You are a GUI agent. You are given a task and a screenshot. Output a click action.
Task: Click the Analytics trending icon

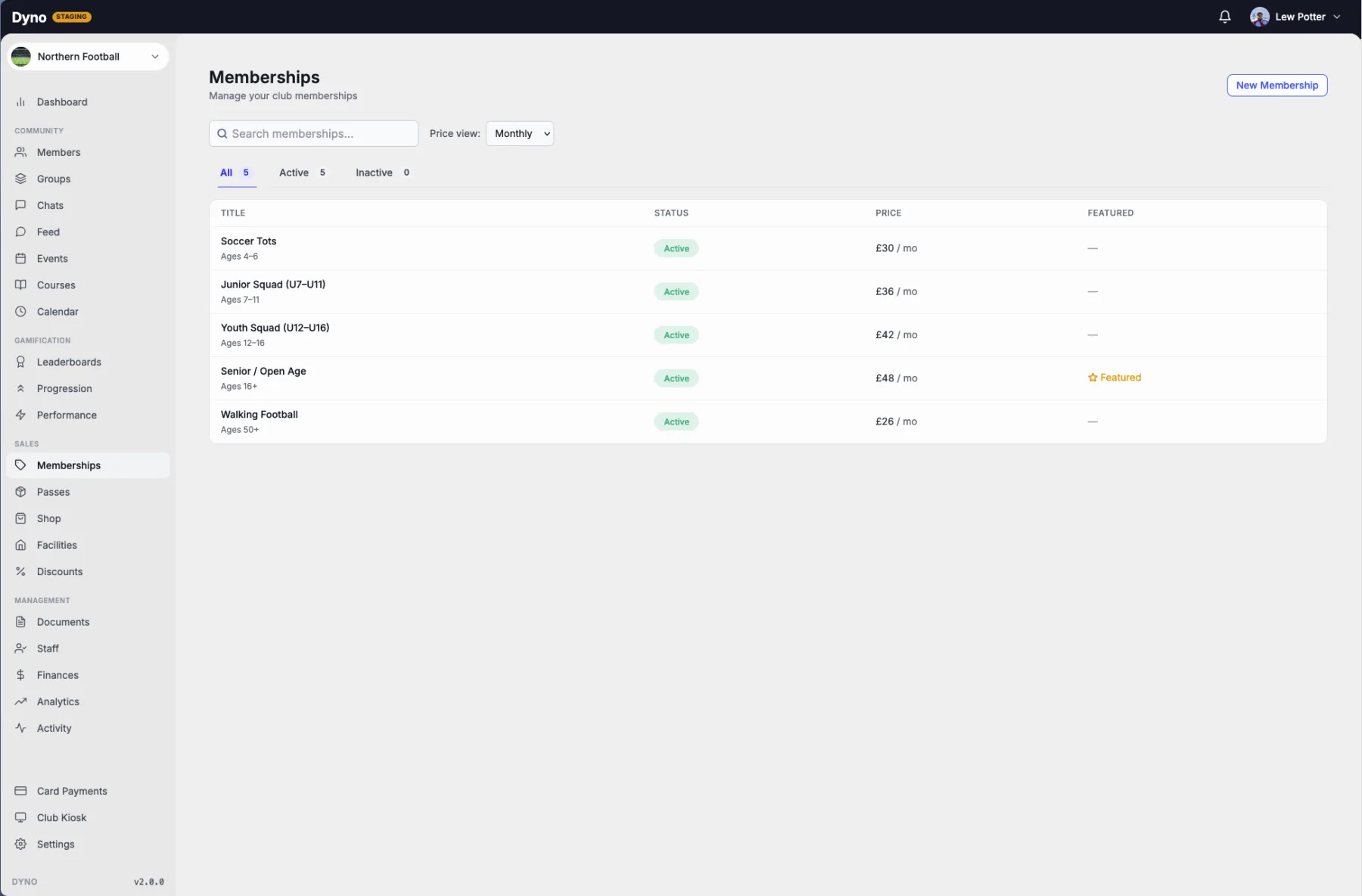coord(20,702)
